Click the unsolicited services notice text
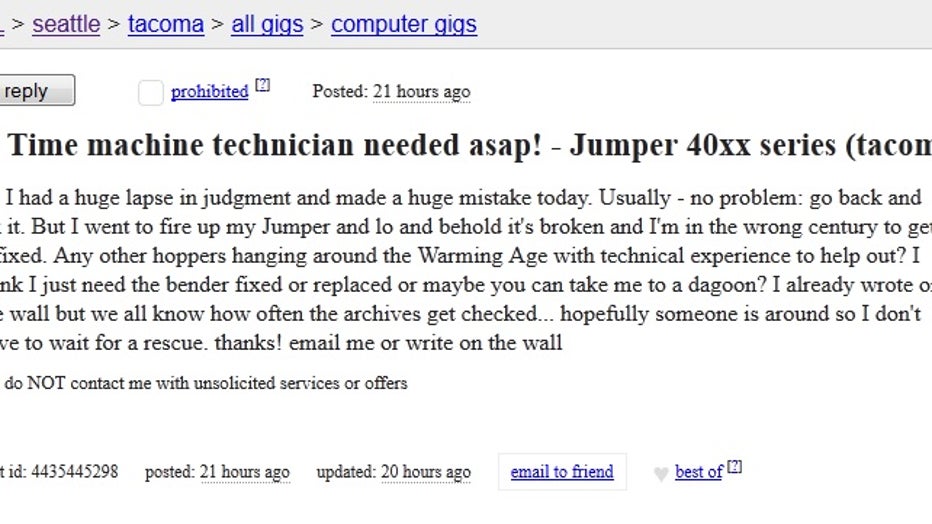The image size is (932, 524). tap(206, 383)
